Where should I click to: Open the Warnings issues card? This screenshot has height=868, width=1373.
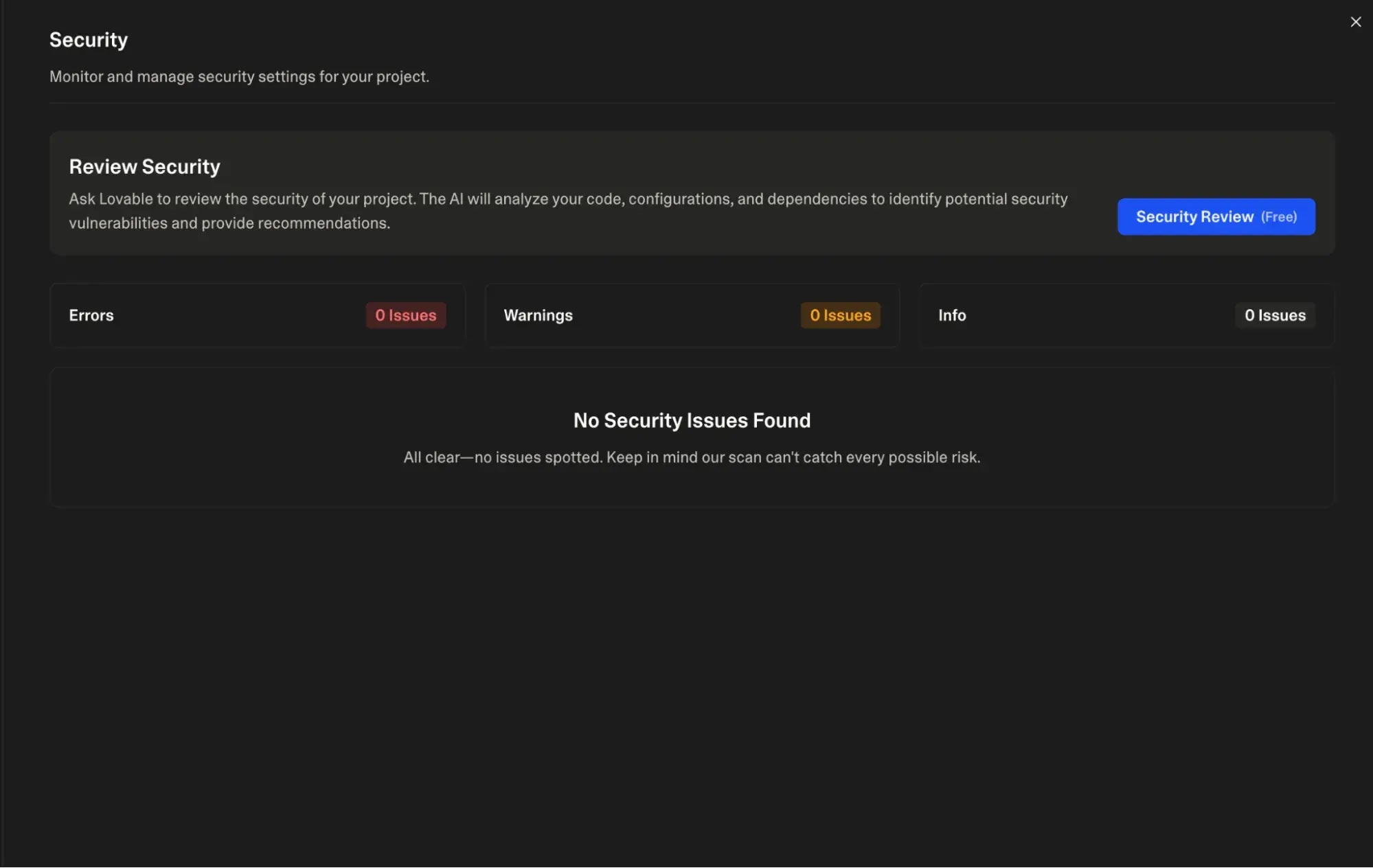pos(692,315)
